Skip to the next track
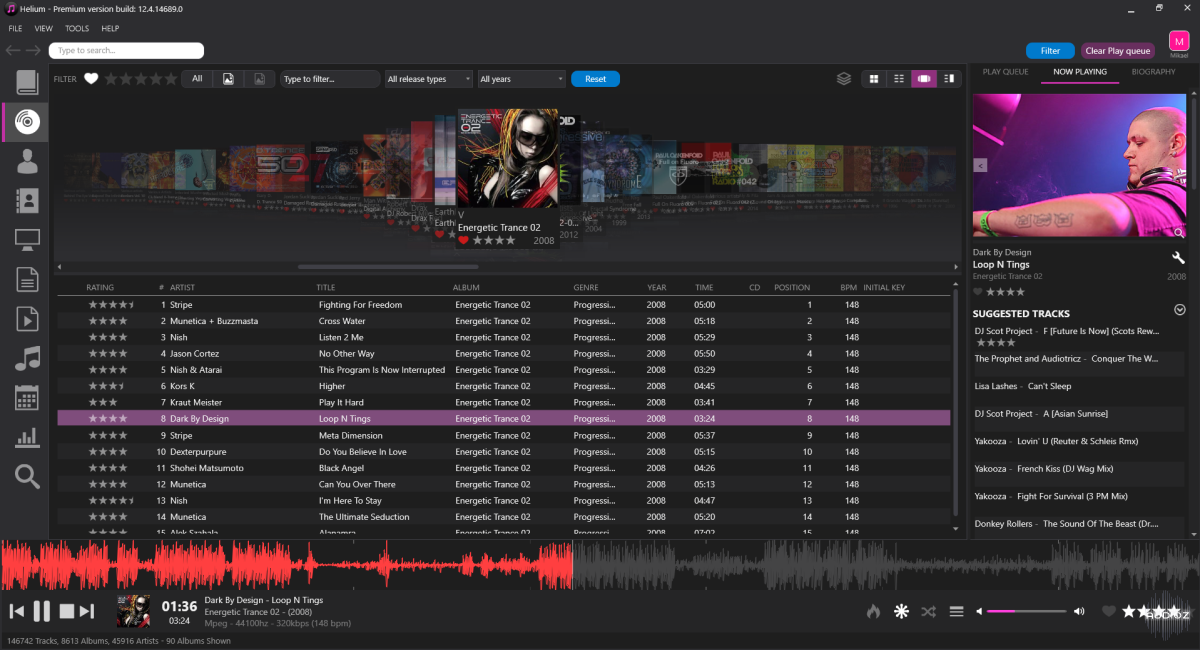Viewport: 1200px width, 650px height. click(87, 611)
